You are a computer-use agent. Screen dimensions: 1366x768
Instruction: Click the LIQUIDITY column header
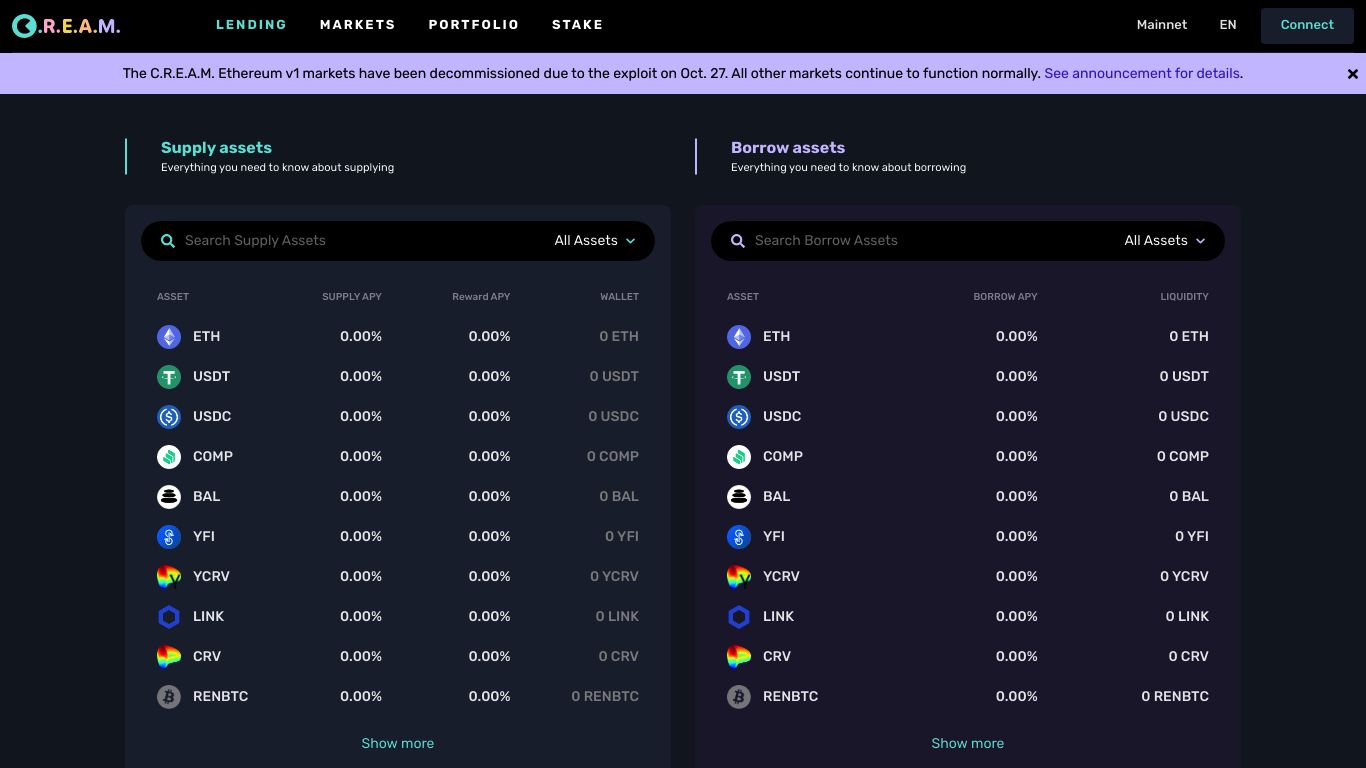pyautogui.click(x=1185, y=297)
